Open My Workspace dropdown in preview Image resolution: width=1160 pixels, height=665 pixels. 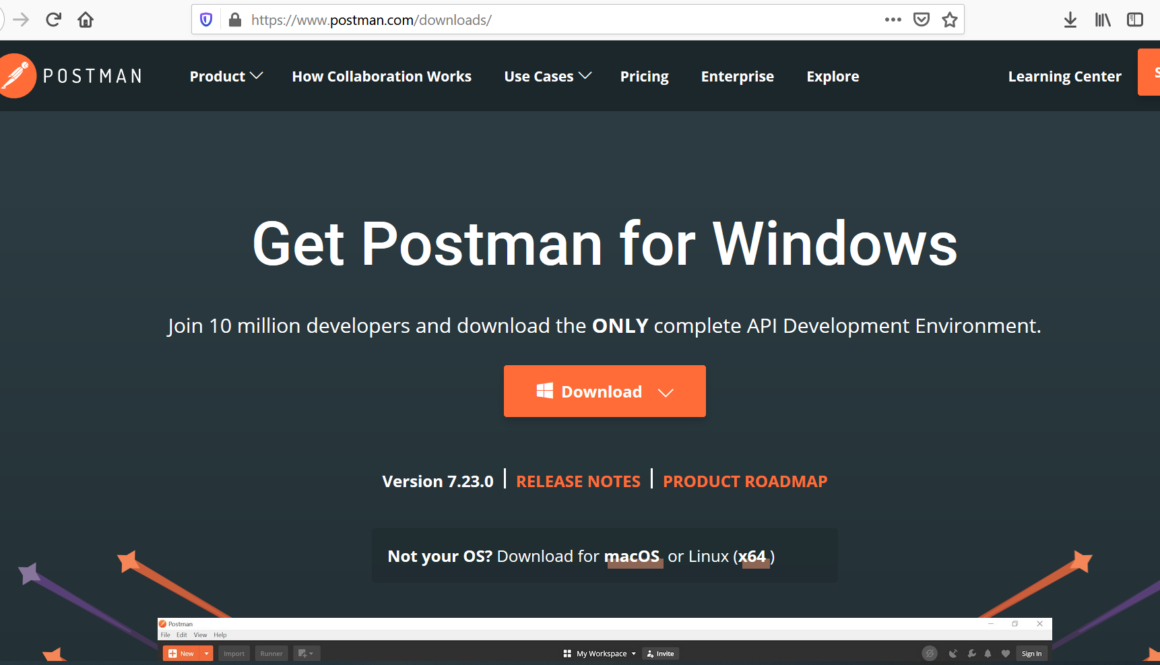coord(599,653)
